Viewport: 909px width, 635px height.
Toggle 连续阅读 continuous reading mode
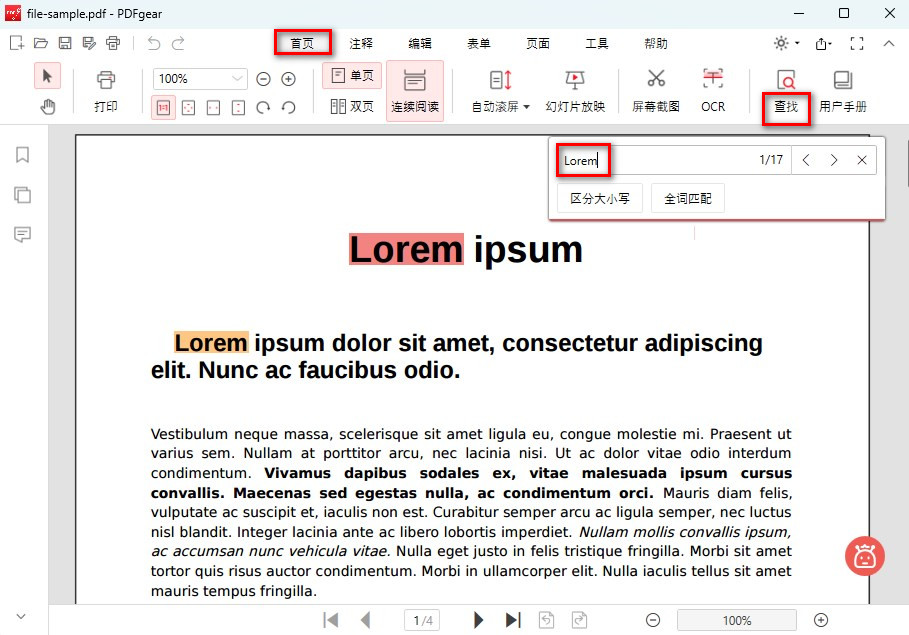pos(415,89)
